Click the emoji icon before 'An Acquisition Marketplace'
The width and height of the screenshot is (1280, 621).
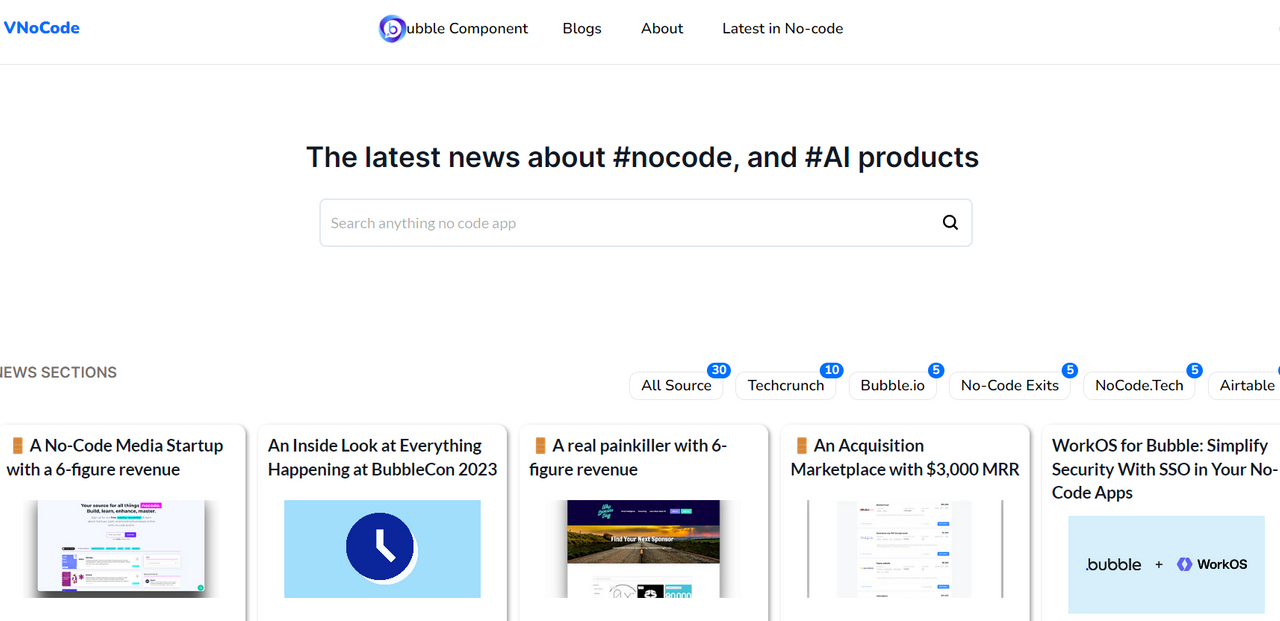(801, 446)
